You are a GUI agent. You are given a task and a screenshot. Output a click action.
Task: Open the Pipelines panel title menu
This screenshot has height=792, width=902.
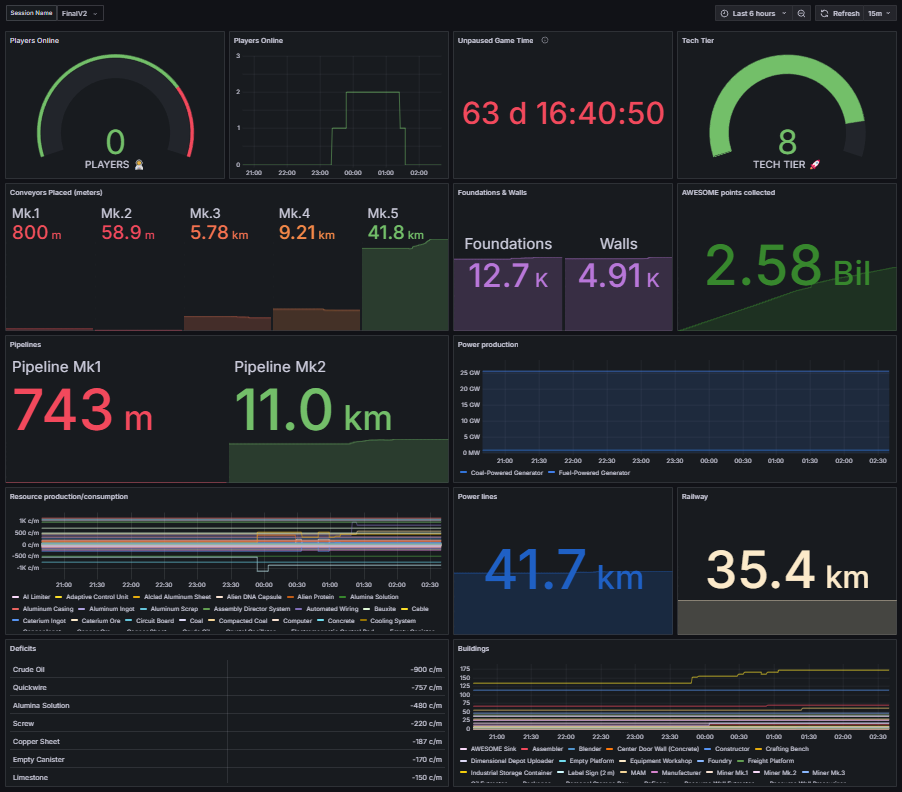click(25, 345)
